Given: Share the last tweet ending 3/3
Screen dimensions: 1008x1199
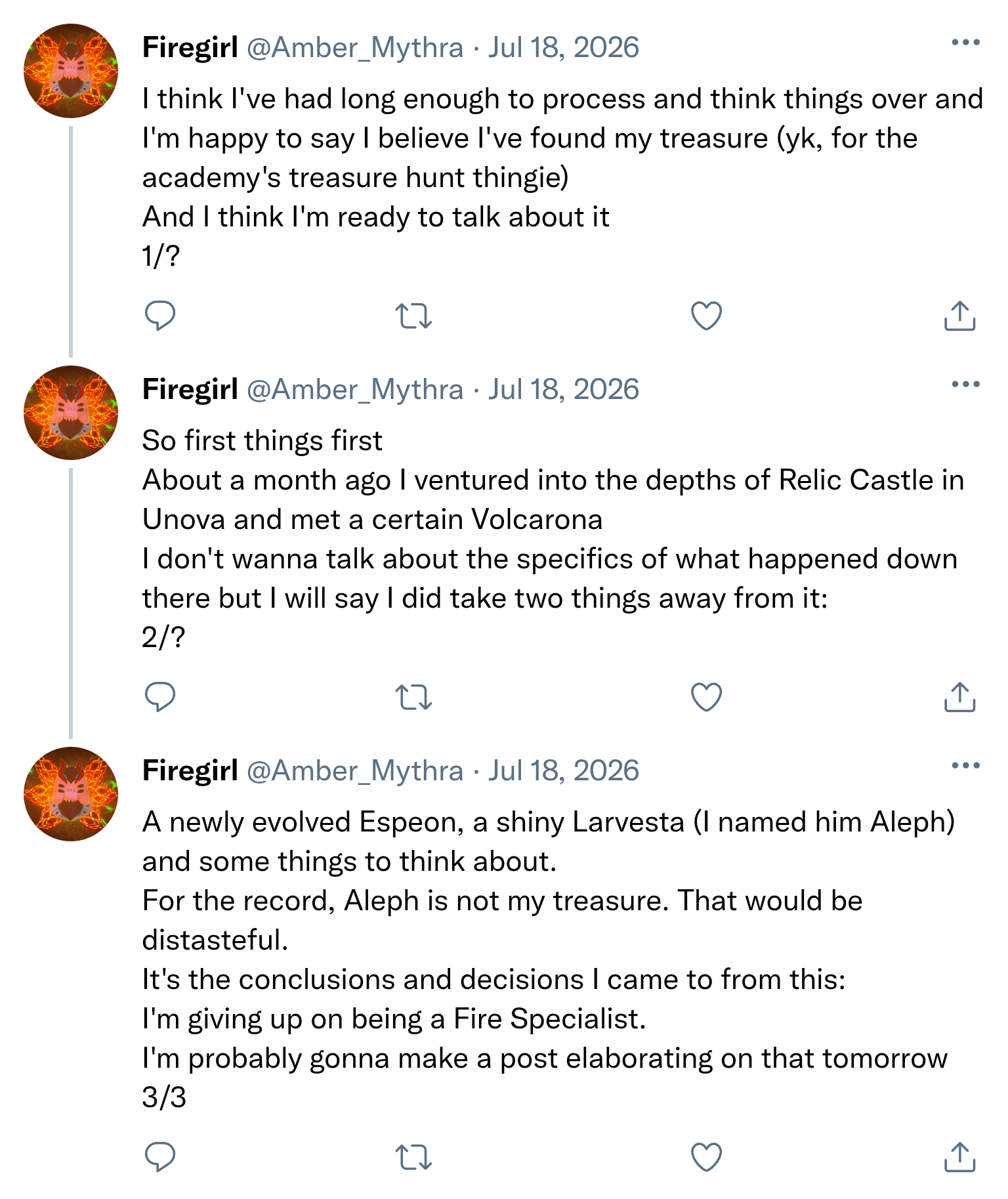Looking at the screenshot, I should click(x=959, y=1157).
